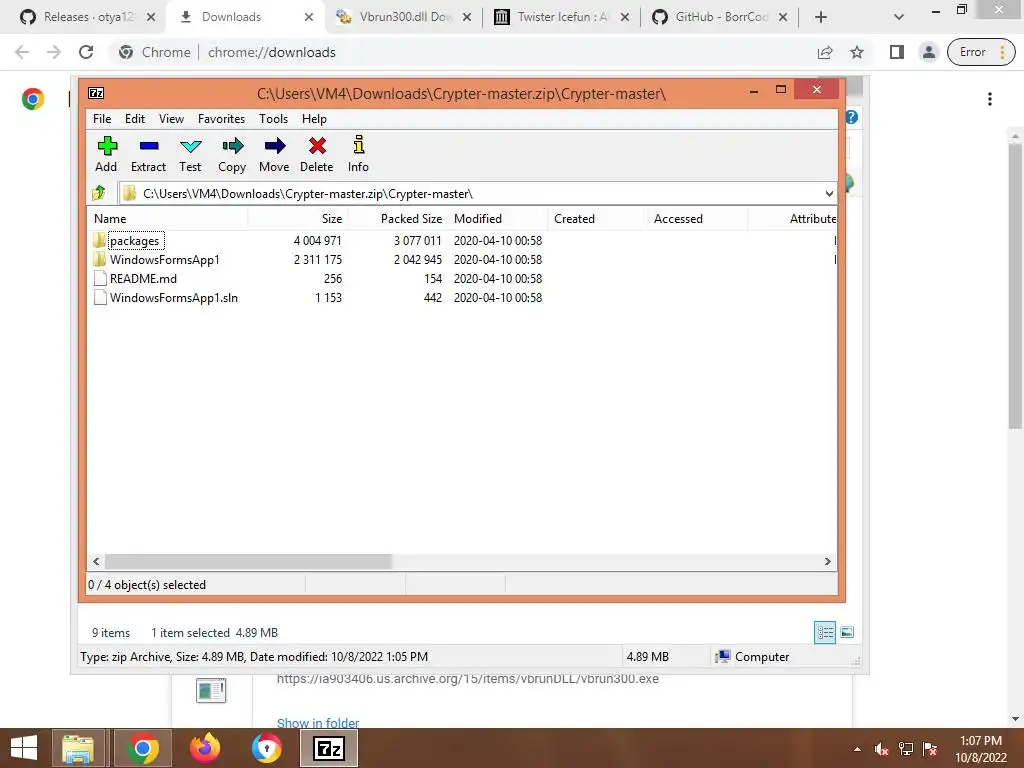Reload the Chrome page
The height and width of the screenshot is (768, 1024).
coord(86,52)
